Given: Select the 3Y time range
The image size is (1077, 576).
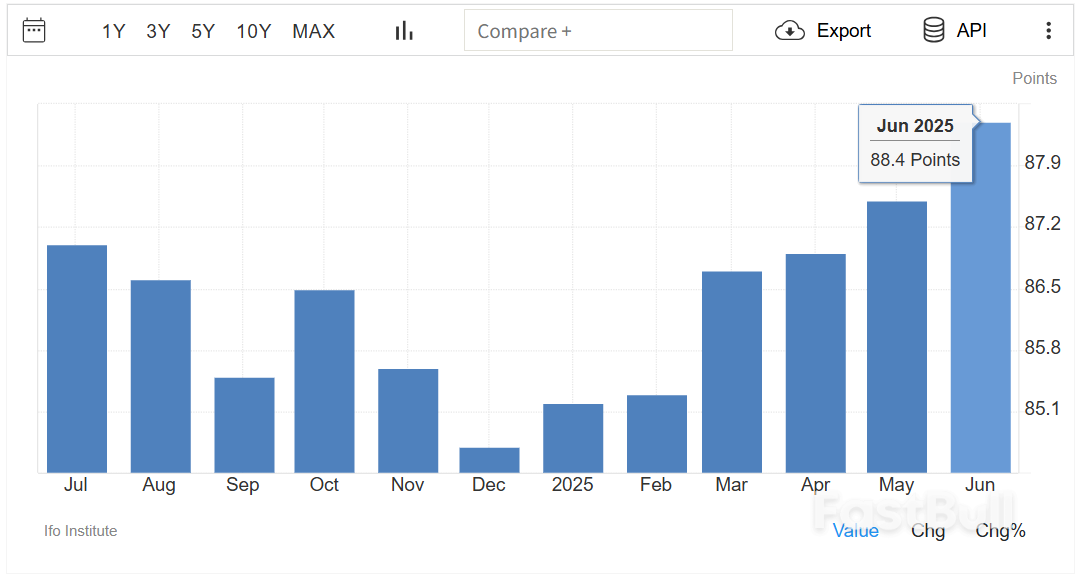Looking at the screenshot, I should pos(158,31).
